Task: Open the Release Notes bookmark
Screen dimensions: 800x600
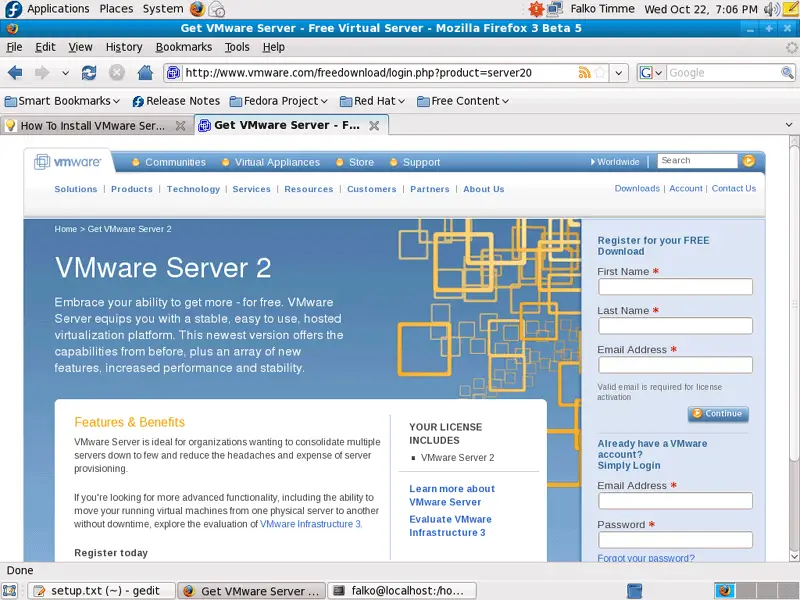Action: click(176, 101)
